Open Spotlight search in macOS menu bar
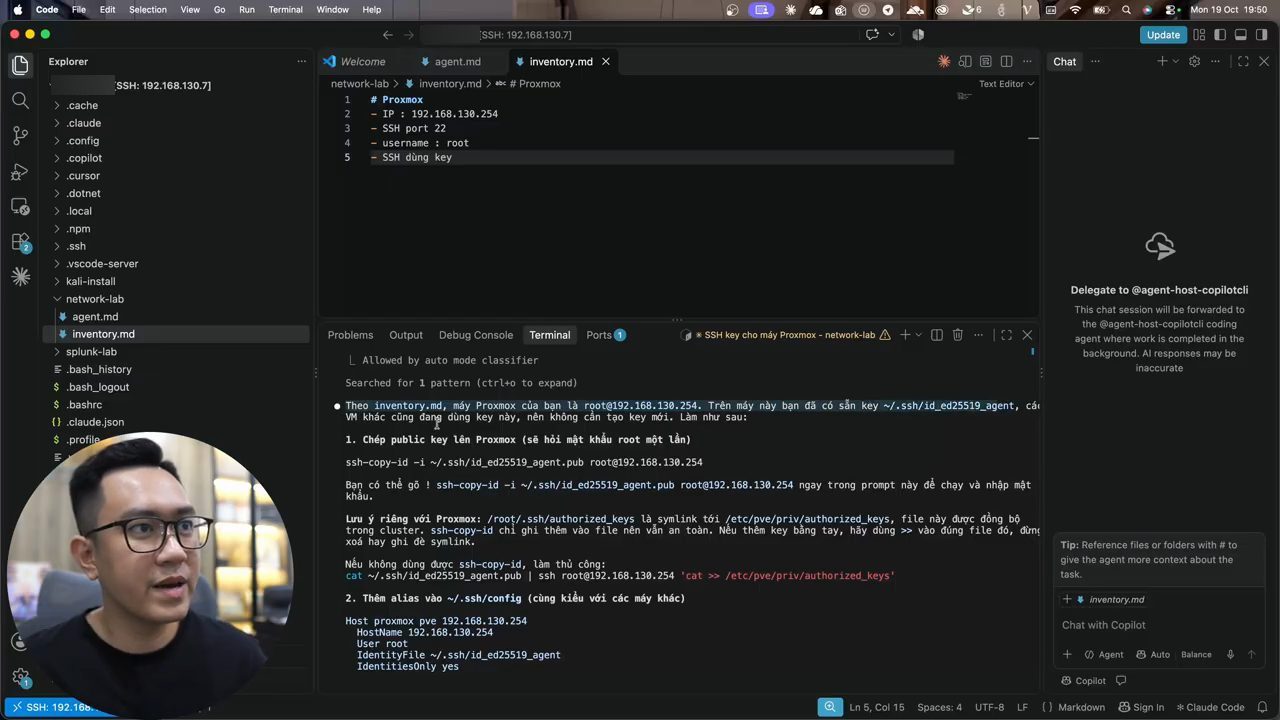Viewport: 1280px width, 720px height. 1126,9
